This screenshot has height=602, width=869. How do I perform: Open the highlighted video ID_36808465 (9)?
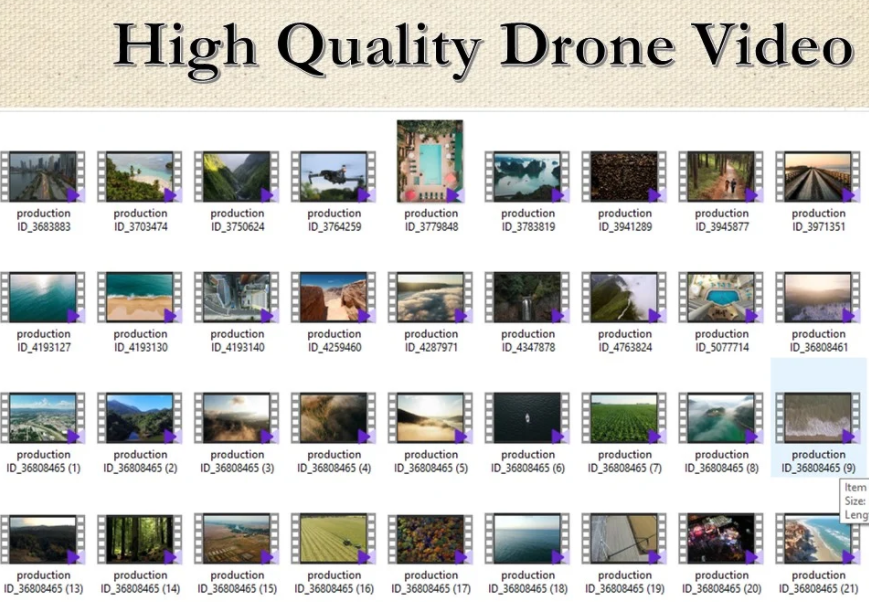818,420
